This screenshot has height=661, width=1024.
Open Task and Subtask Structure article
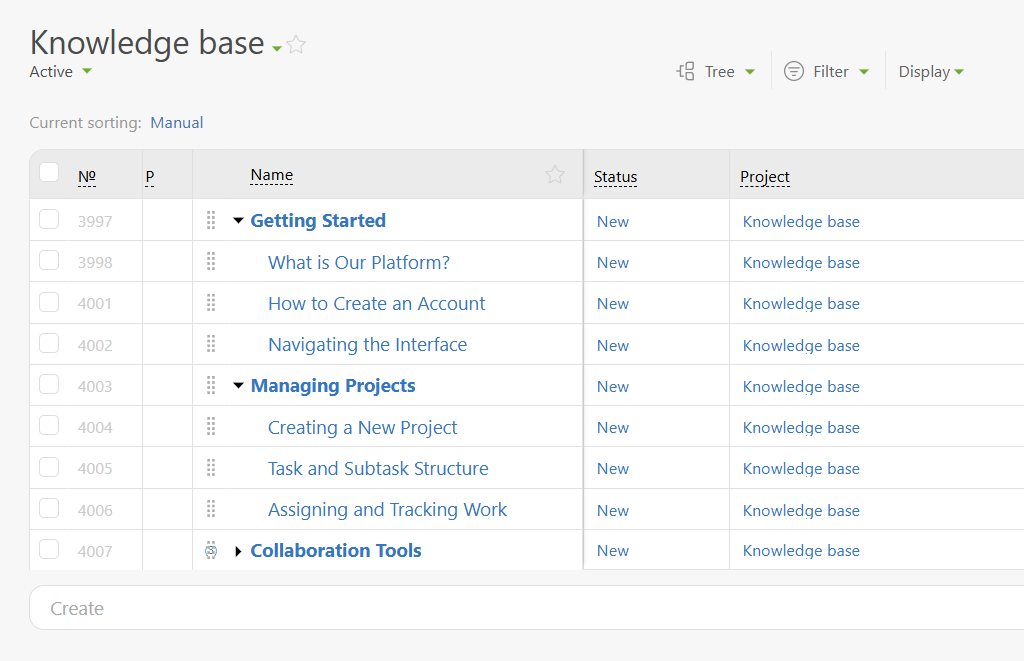378,469
